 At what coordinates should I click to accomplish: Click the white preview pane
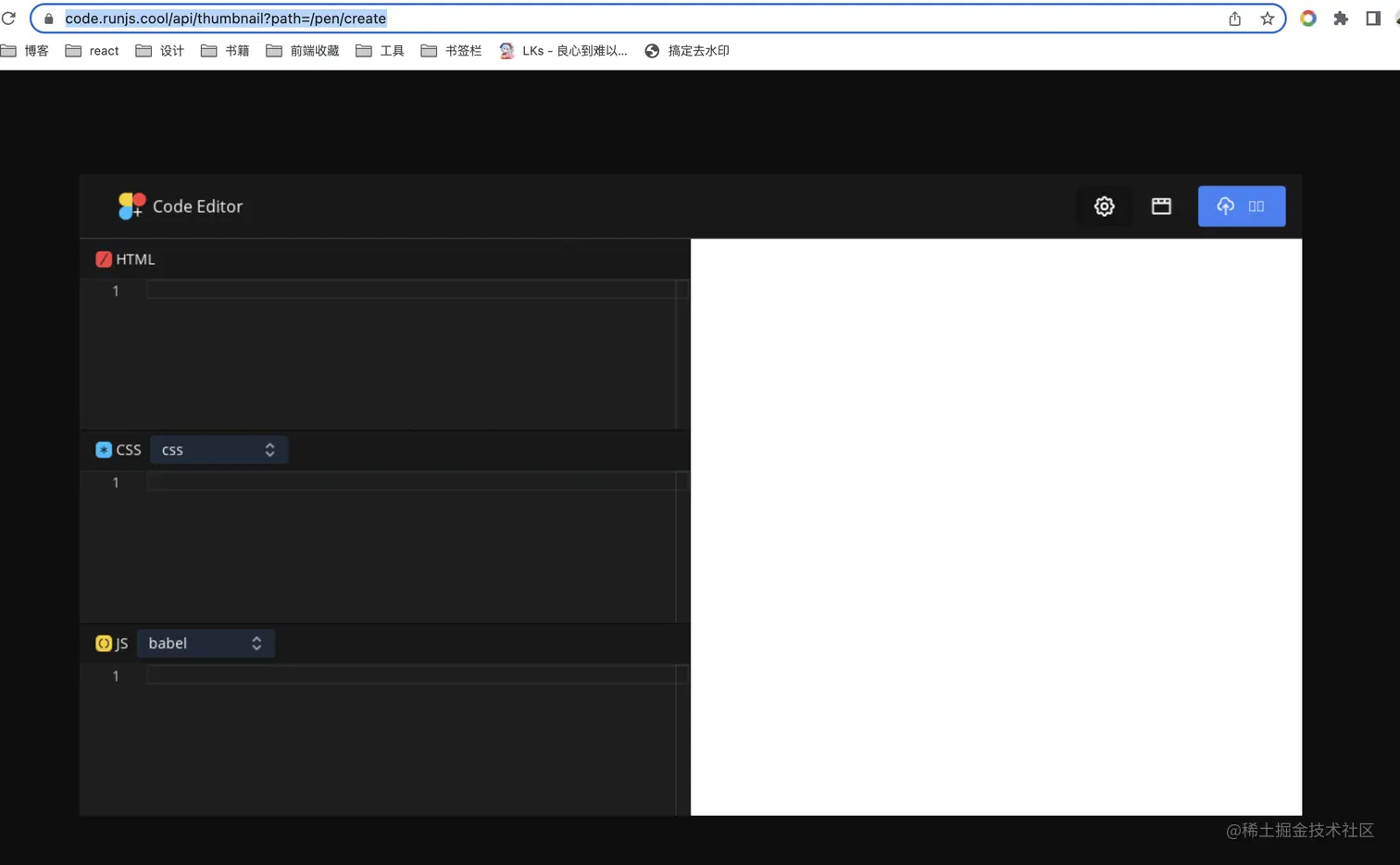click(996, 527)
